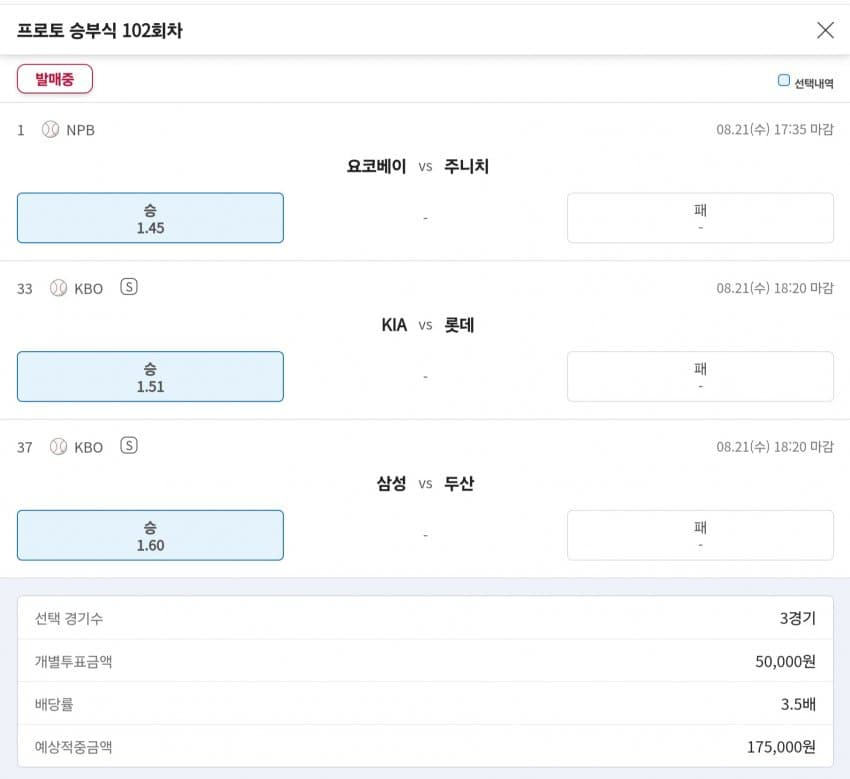Select 패 for 요코하마 vs 주니치

pyautogui.click(x=700, y=218)
